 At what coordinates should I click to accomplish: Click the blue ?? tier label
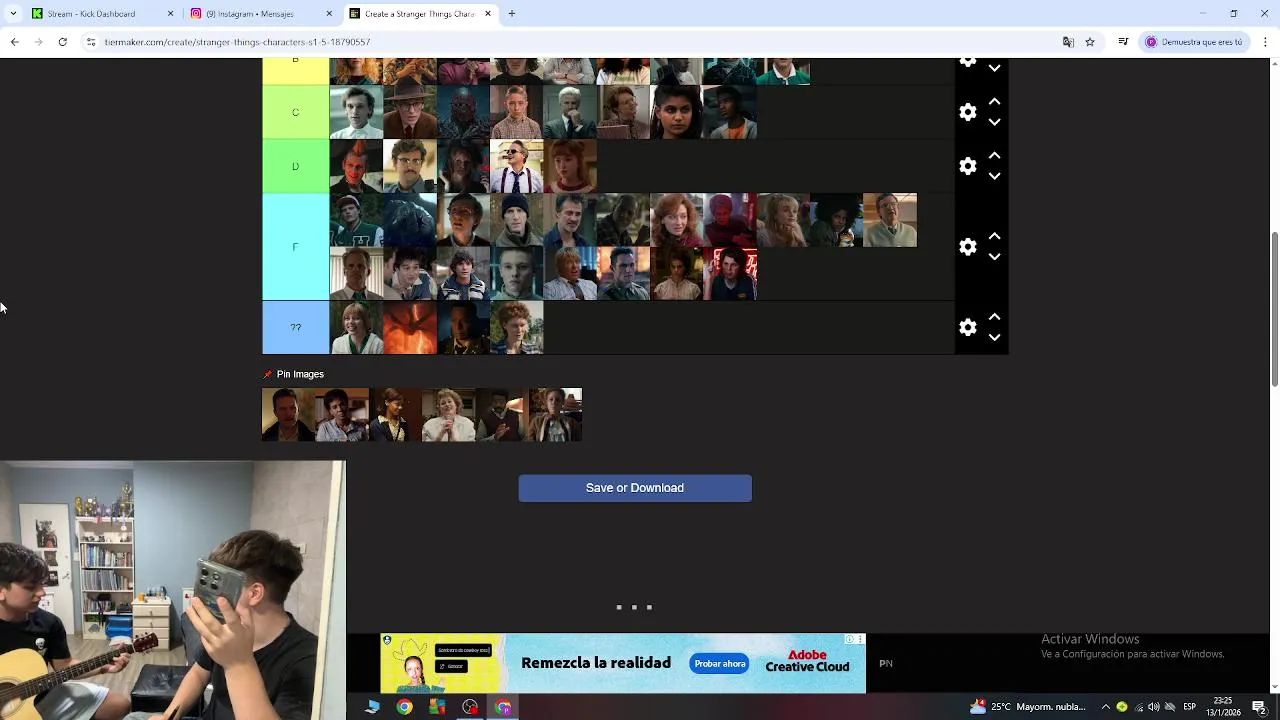[295, 328]
